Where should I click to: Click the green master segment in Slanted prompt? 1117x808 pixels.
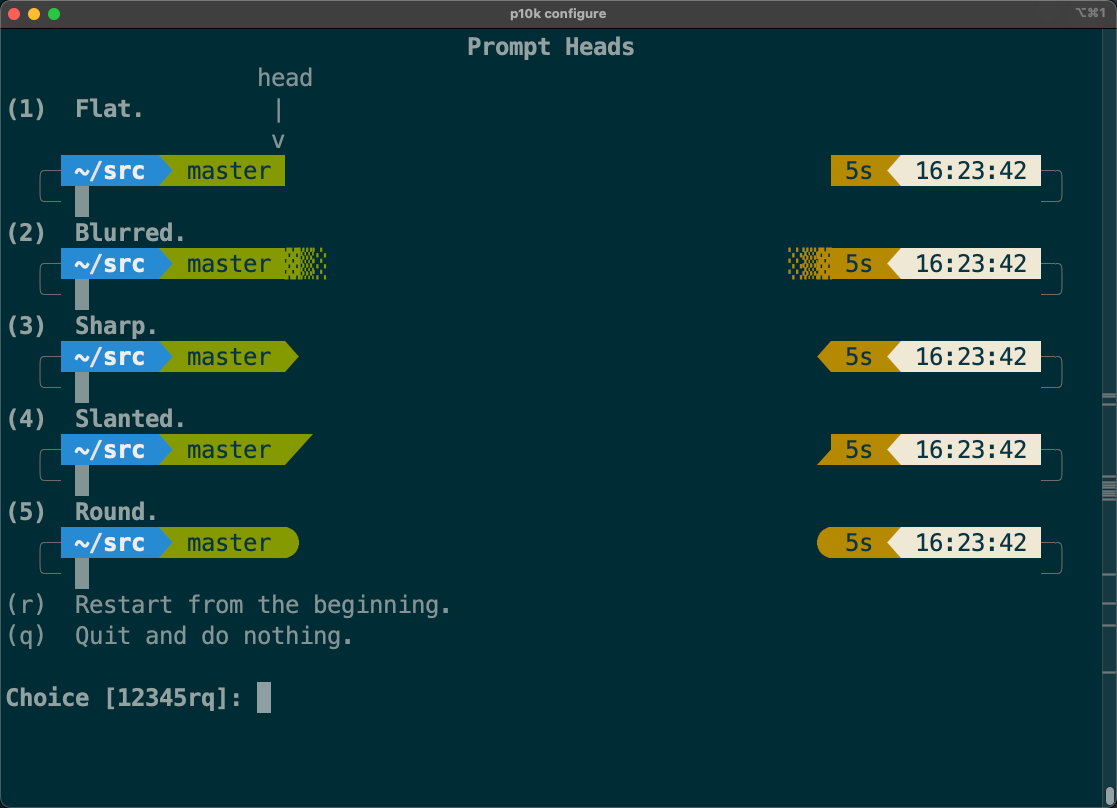[228, 450]
